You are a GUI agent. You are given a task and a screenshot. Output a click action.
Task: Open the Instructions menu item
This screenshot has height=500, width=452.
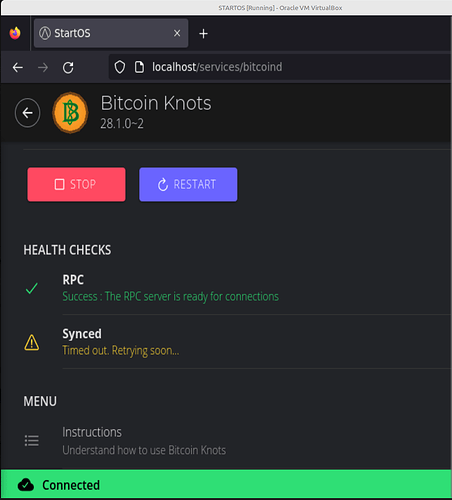click(237, 441)
